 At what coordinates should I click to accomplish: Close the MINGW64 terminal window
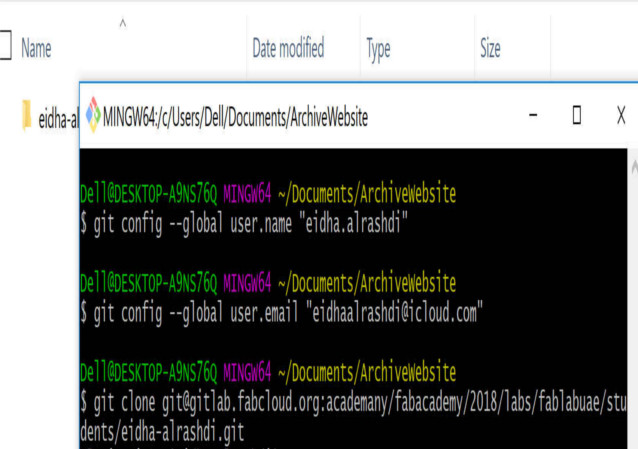[x=621, y=115]
